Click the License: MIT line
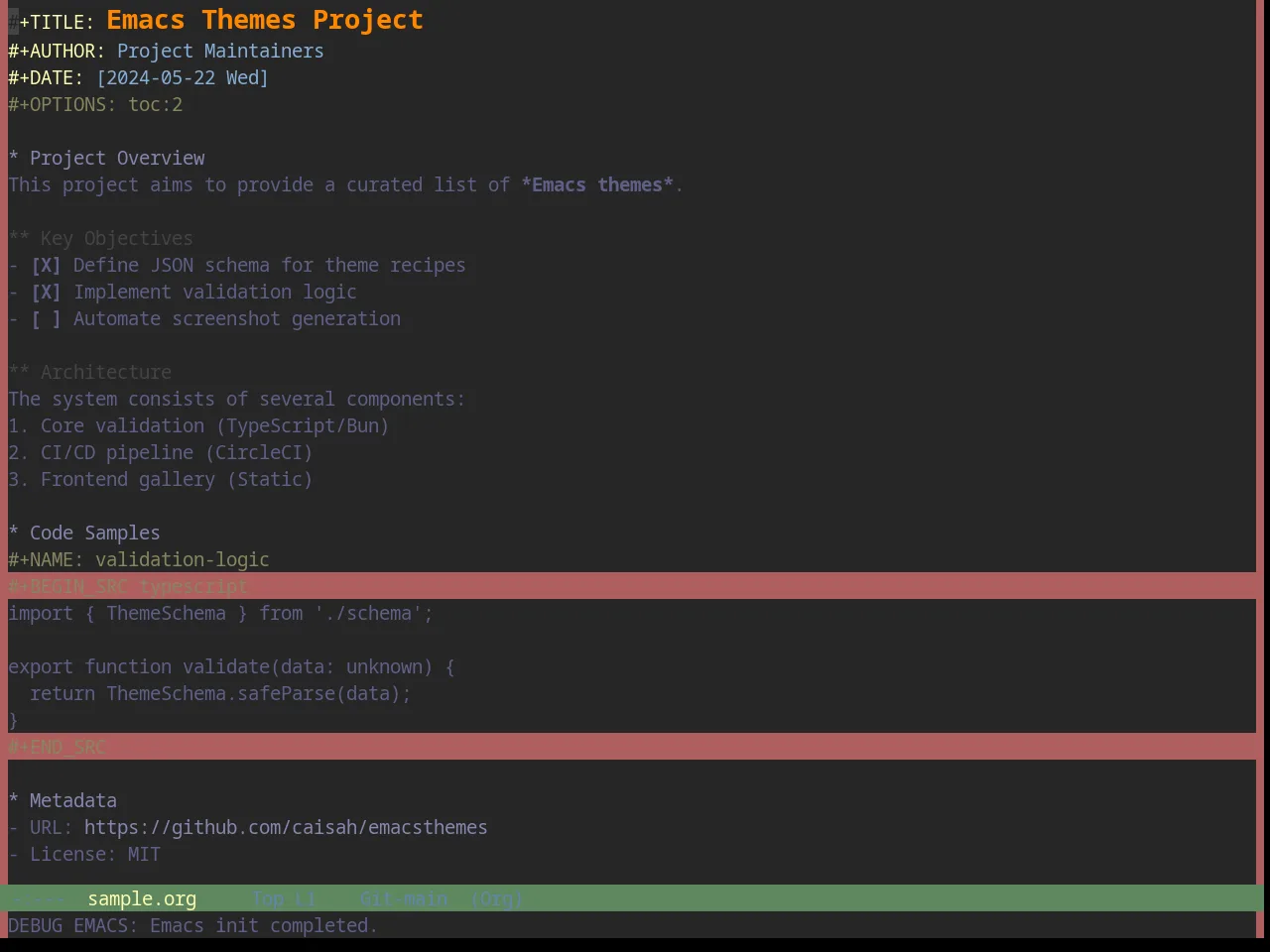Screen dimensions: 1270x952 [x=84, y=854]
